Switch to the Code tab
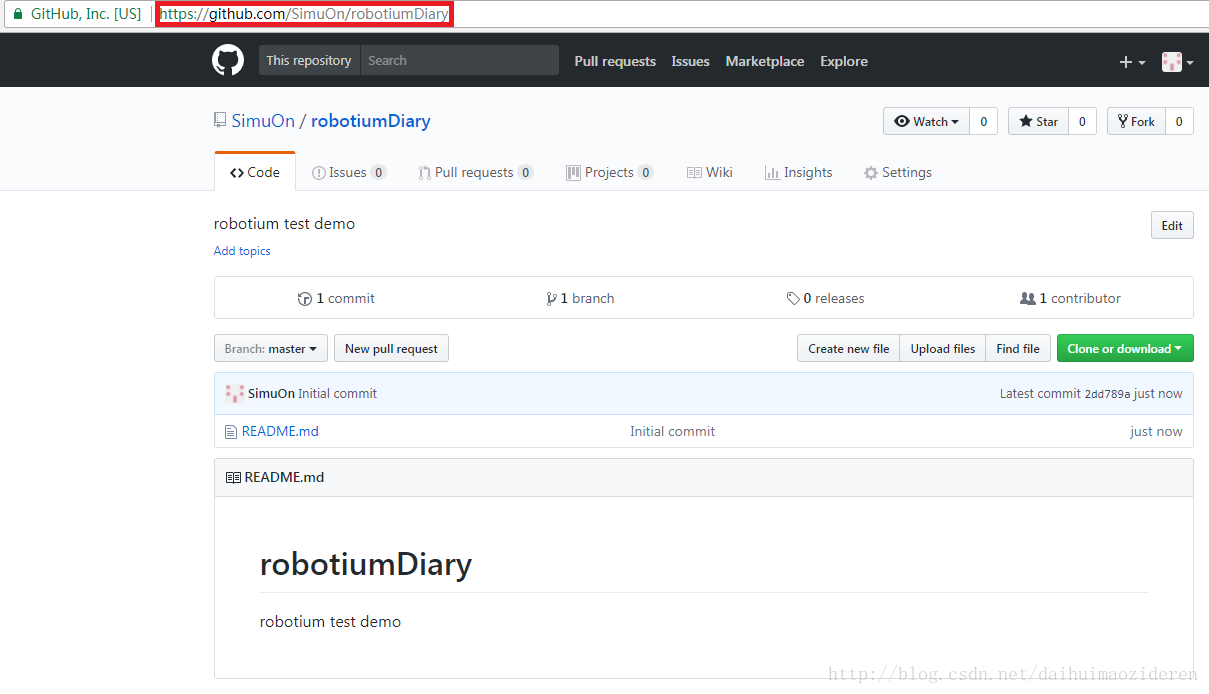The height and width of the screenshot is (694, 1209). [x=255, y=172]
